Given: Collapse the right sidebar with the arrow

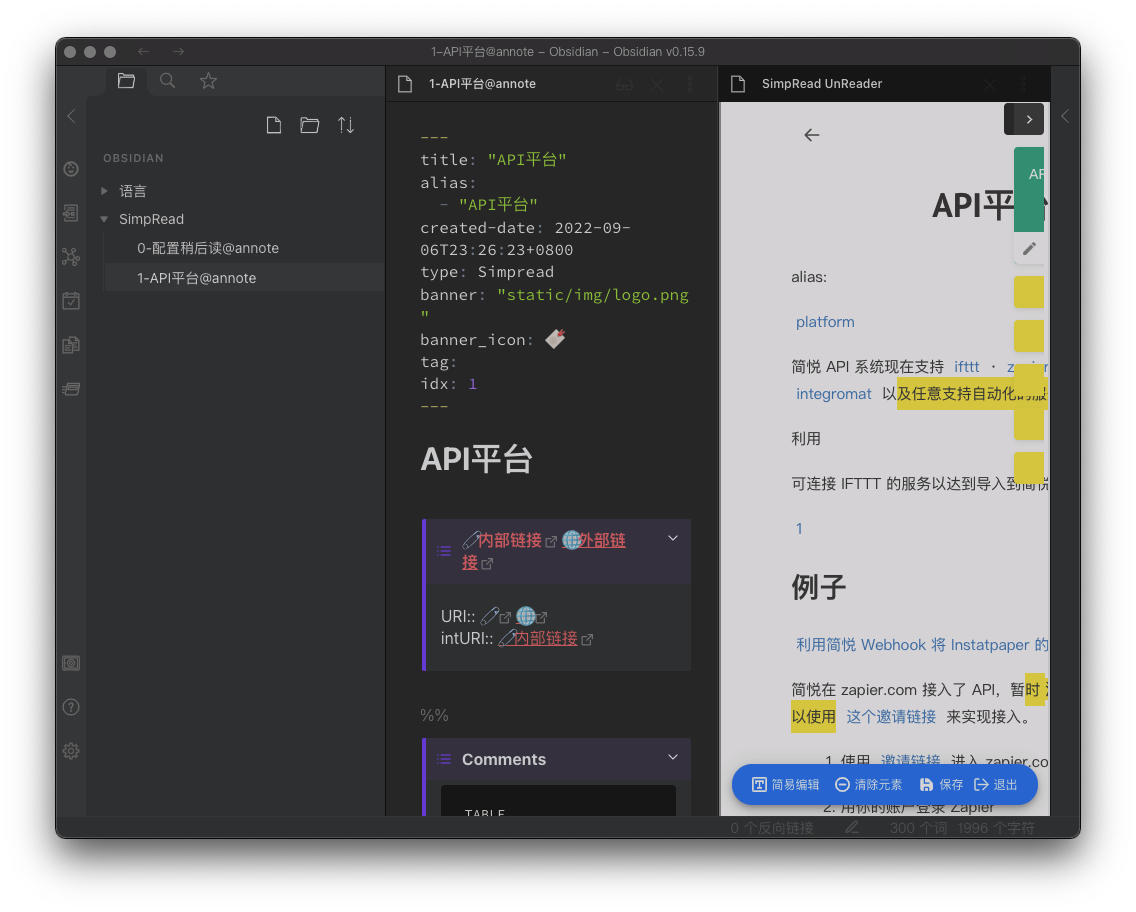Looking at the screenshot, I should (x=1065, y=116).
